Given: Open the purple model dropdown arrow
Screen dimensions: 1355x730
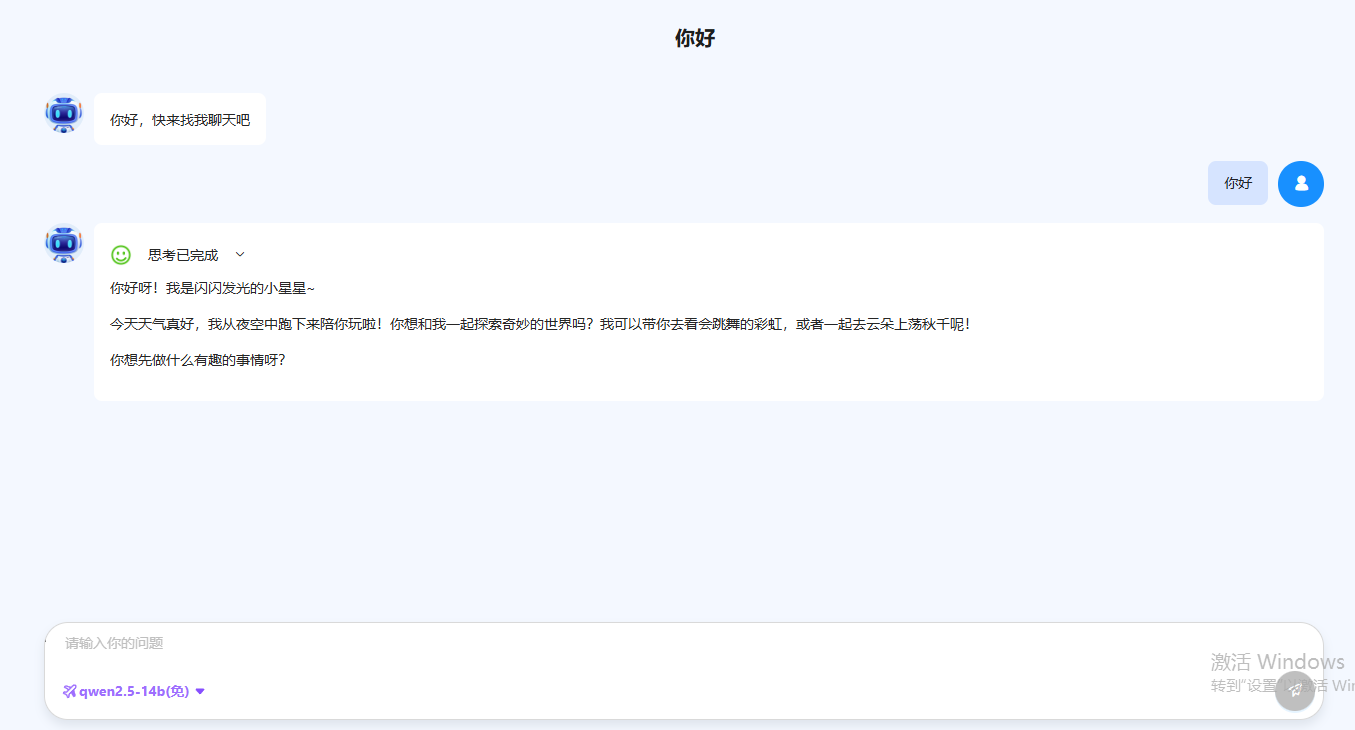Looking at the screenshot, I should tap(200, 691).
